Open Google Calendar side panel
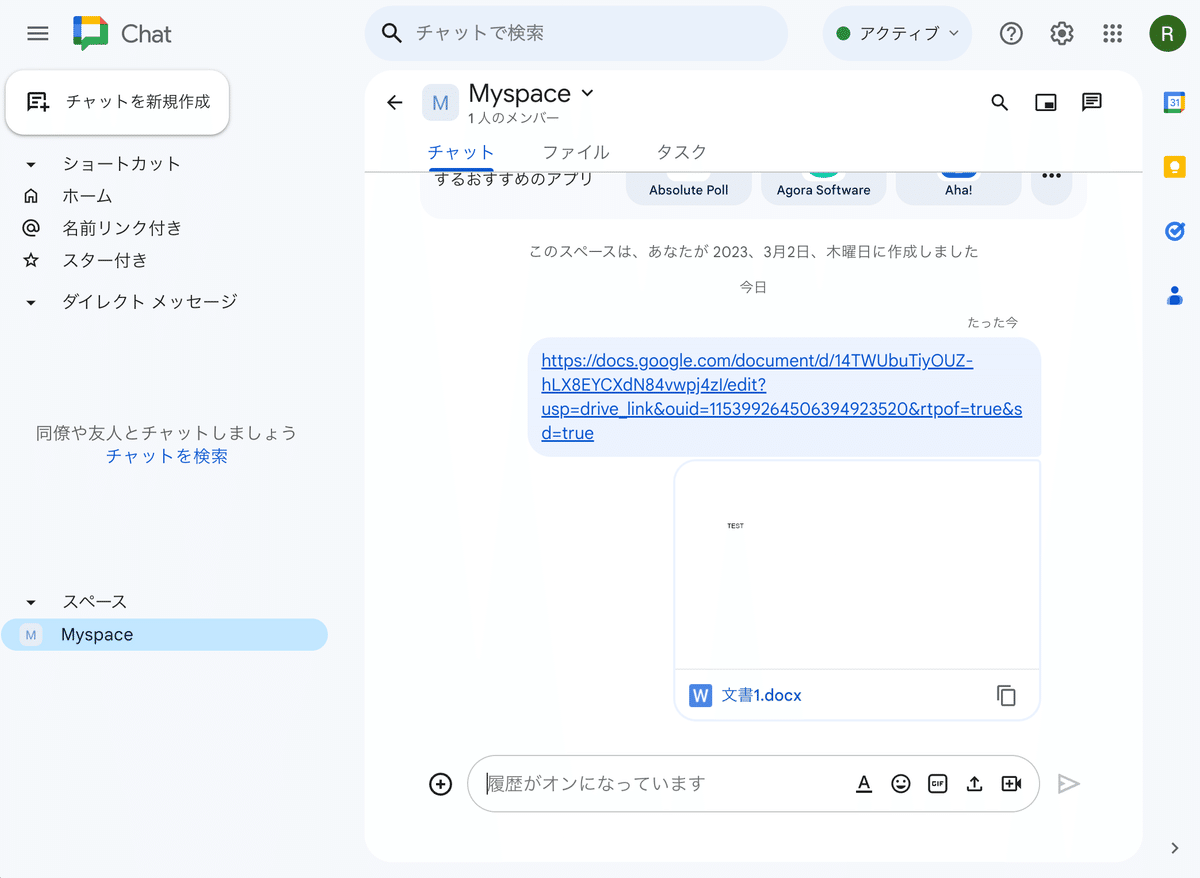Image resolution: width=1200 pixels, height=878 pixels. 1175,102
